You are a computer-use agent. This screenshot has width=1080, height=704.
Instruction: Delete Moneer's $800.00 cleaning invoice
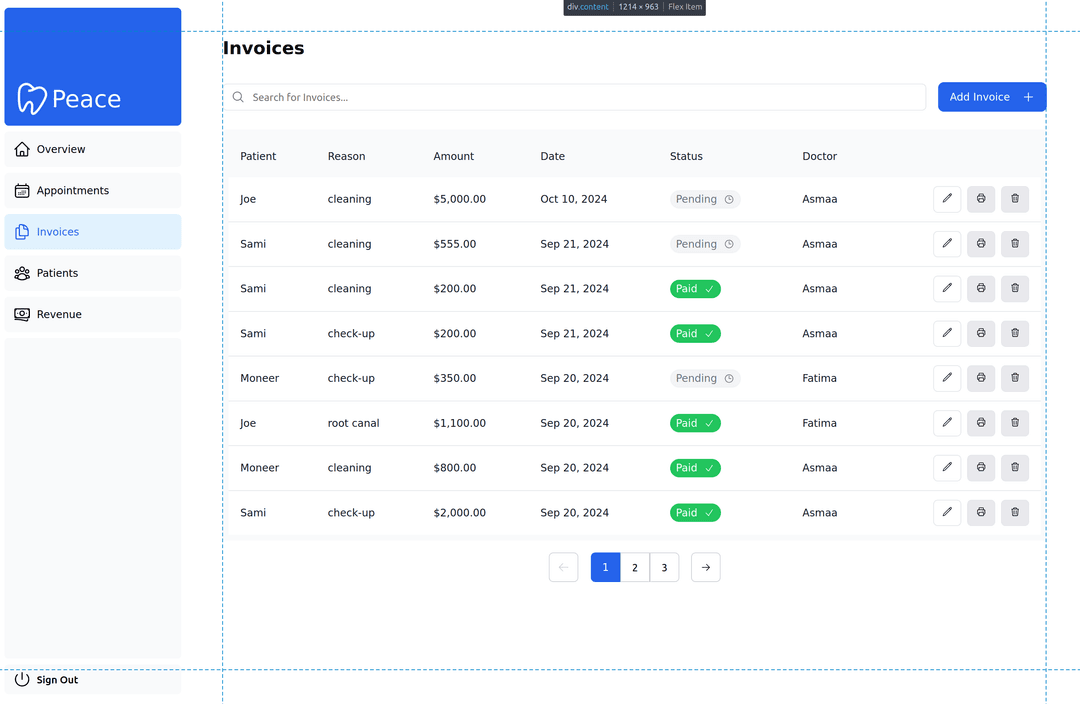(x=1015, y=468)
